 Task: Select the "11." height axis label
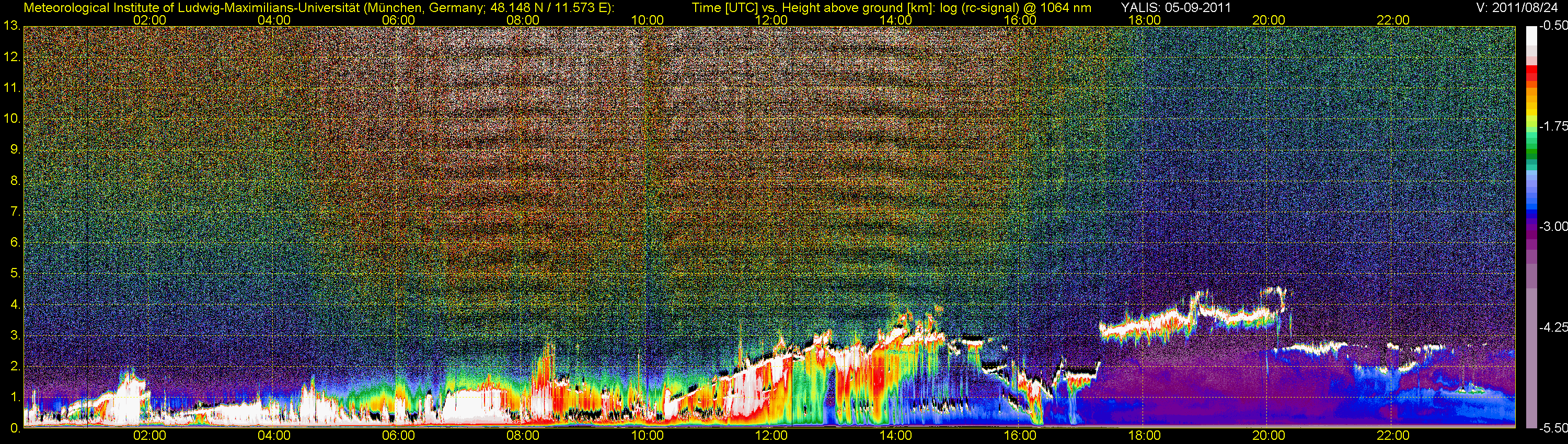tap(11, 88)
